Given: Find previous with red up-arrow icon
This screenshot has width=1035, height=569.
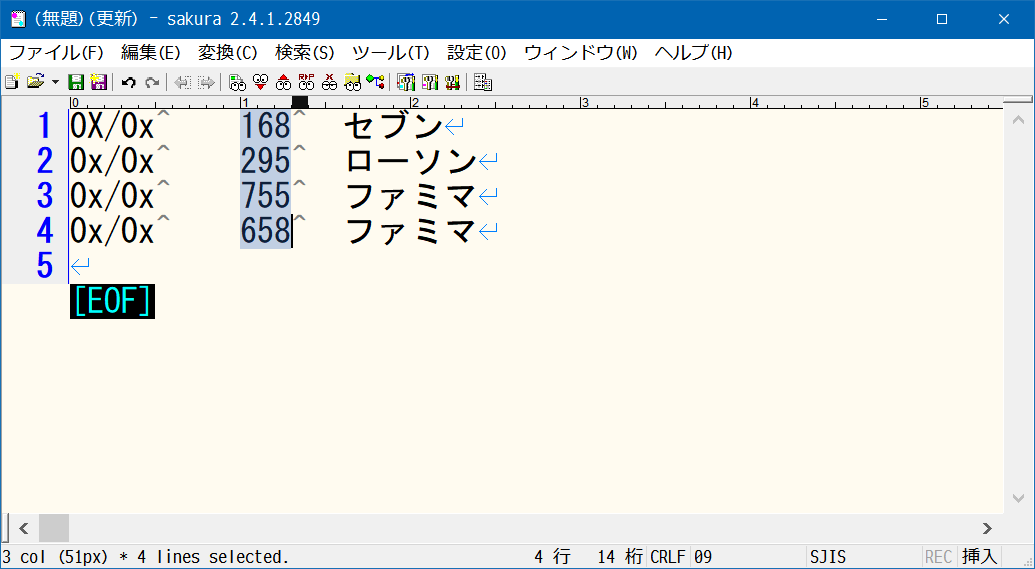Looking at the screenshot, I should tap(284, 82).
